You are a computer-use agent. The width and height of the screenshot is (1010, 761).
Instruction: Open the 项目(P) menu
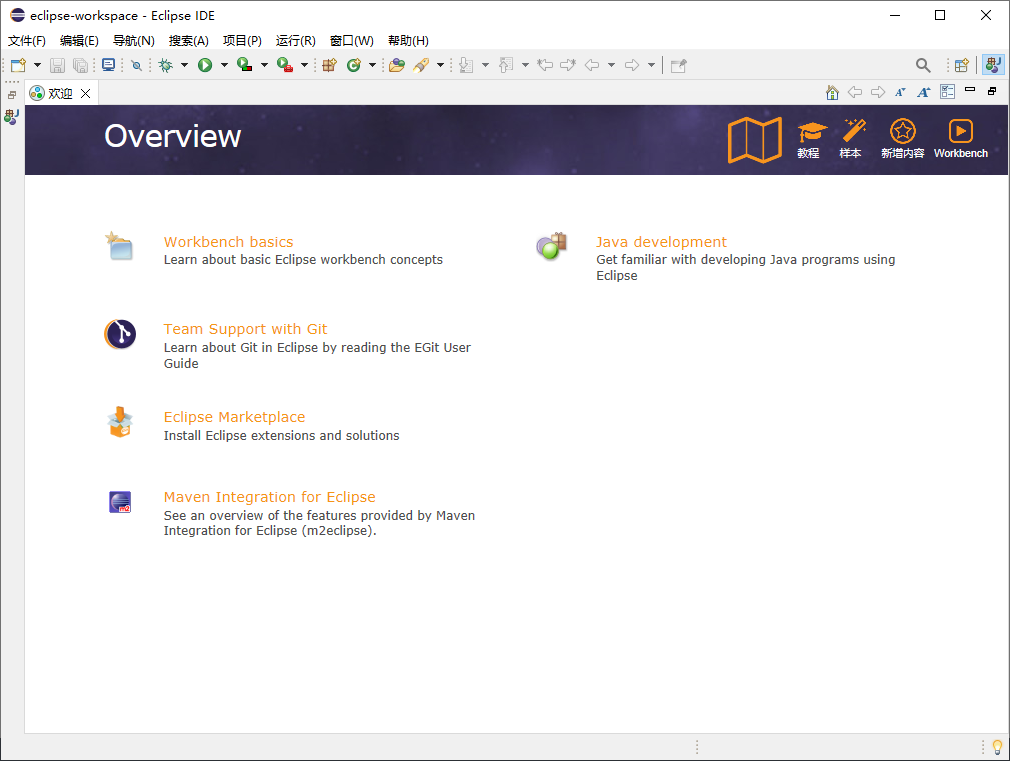(242, 41)
